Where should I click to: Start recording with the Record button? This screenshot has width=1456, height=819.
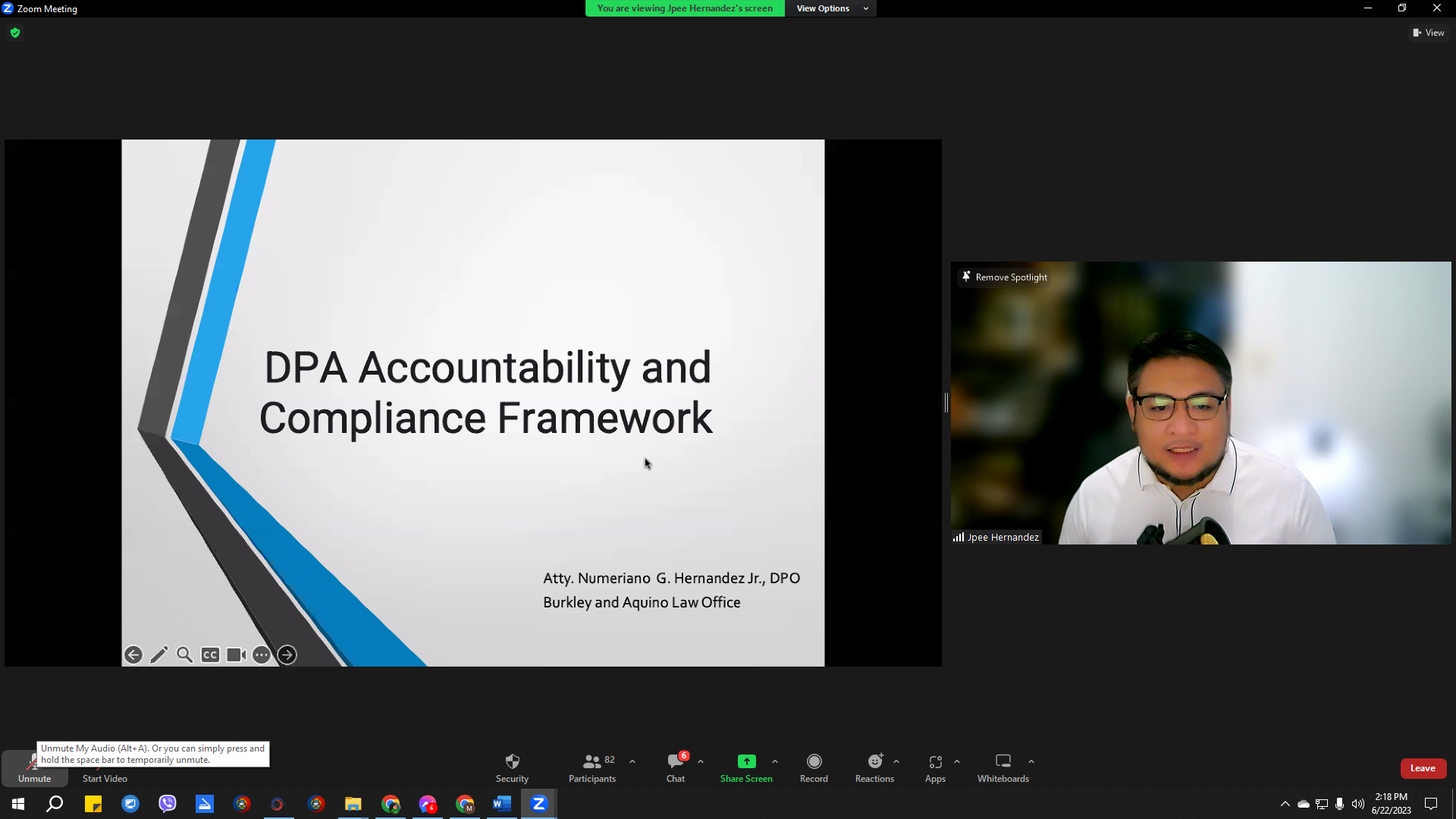pos(814,768)
